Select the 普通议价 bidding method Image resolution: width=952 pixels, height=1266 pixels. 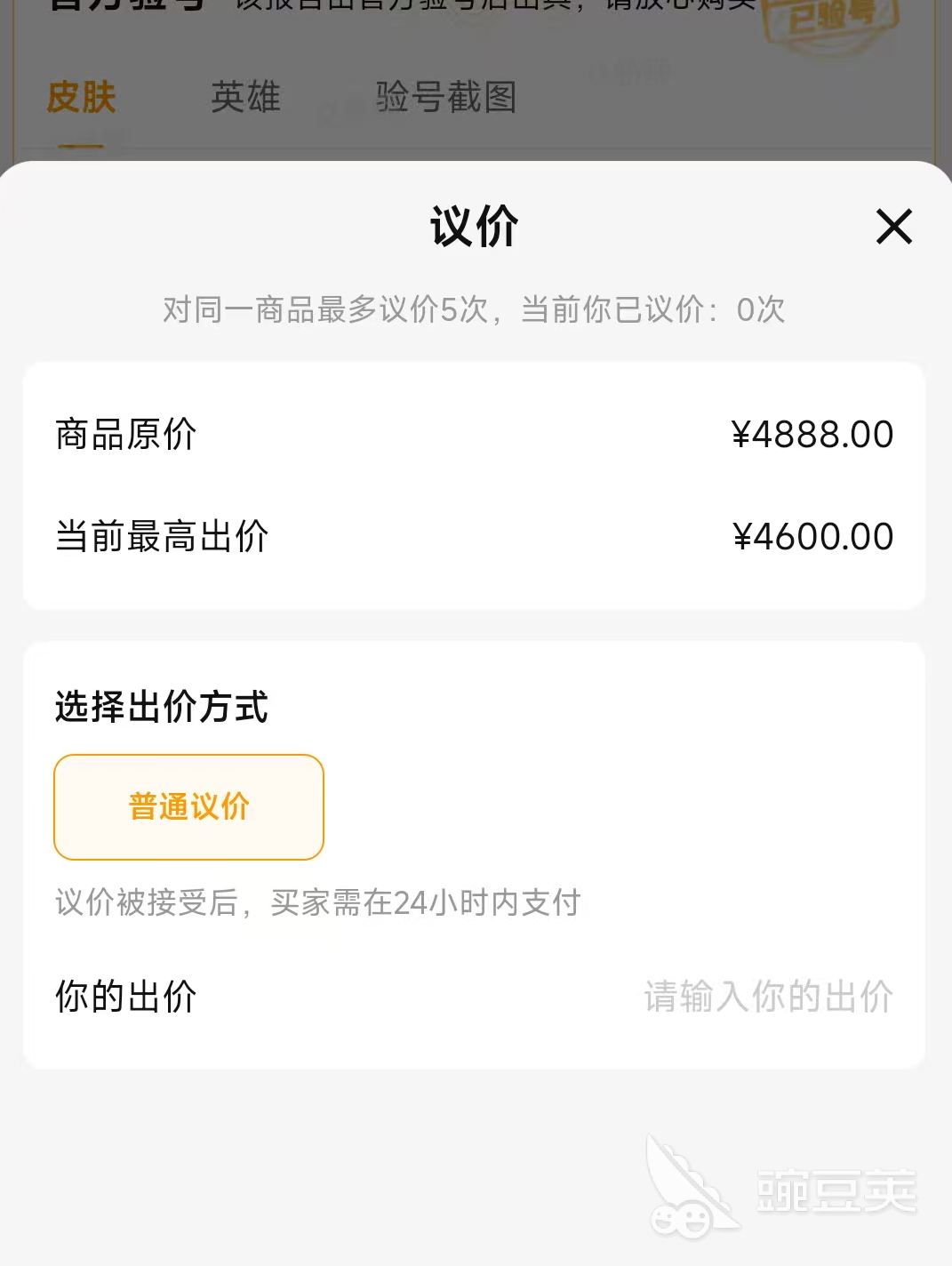pos(188,807)
